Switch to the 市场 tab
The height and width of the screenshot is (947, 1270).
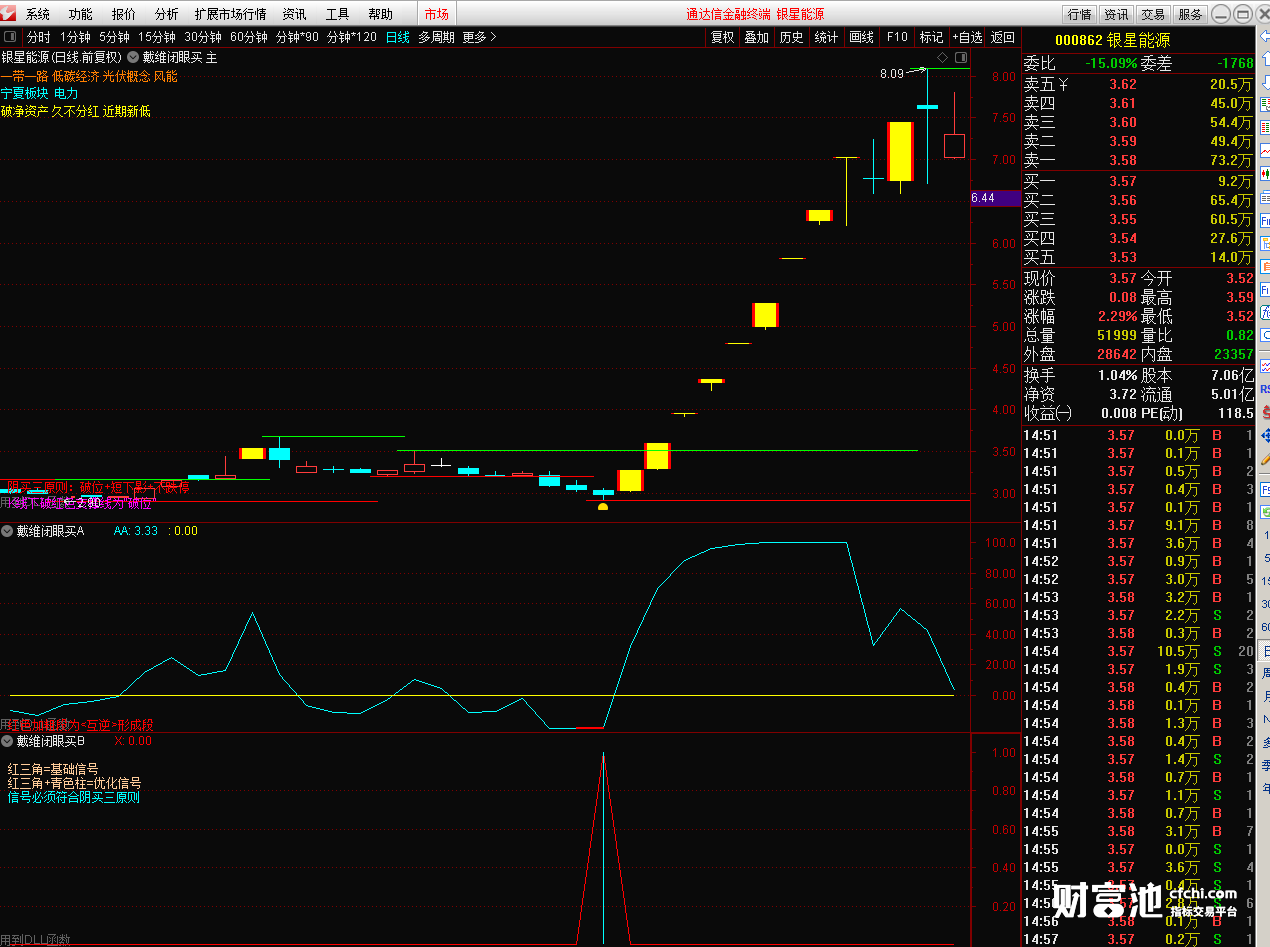point(437,14)
